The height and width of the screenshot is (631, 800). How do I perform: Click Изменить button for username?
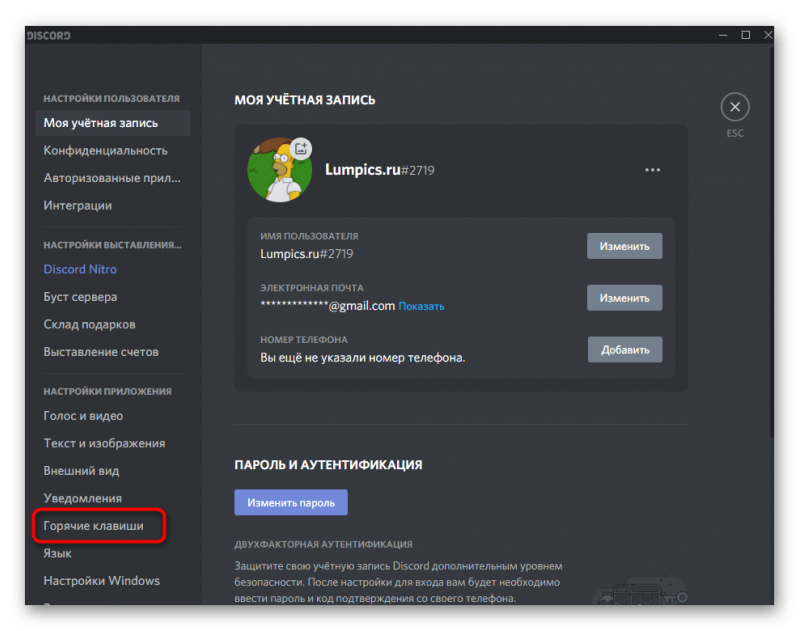point(624,246)
